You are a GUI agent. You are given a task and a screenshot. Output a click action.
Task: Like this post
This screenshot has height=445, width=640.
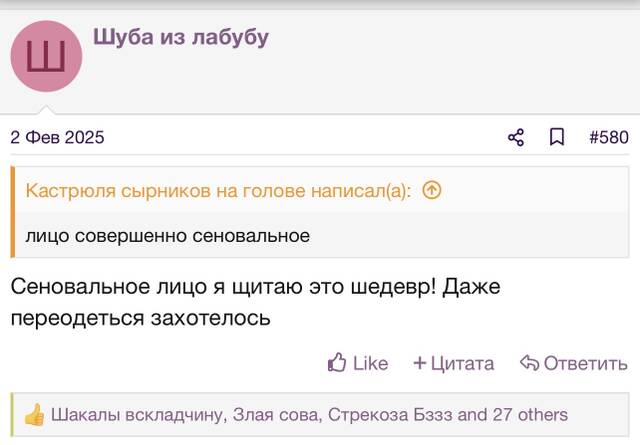click(358, 363)
